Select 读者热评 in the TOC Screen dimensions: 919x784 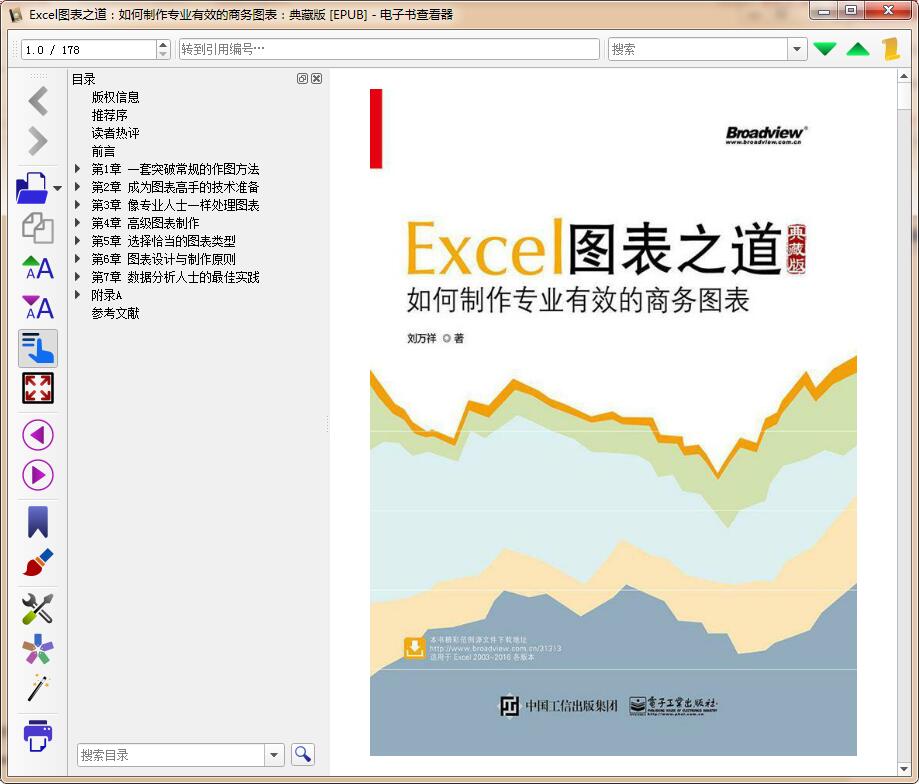pyautogui.click(x=115, y=133)
